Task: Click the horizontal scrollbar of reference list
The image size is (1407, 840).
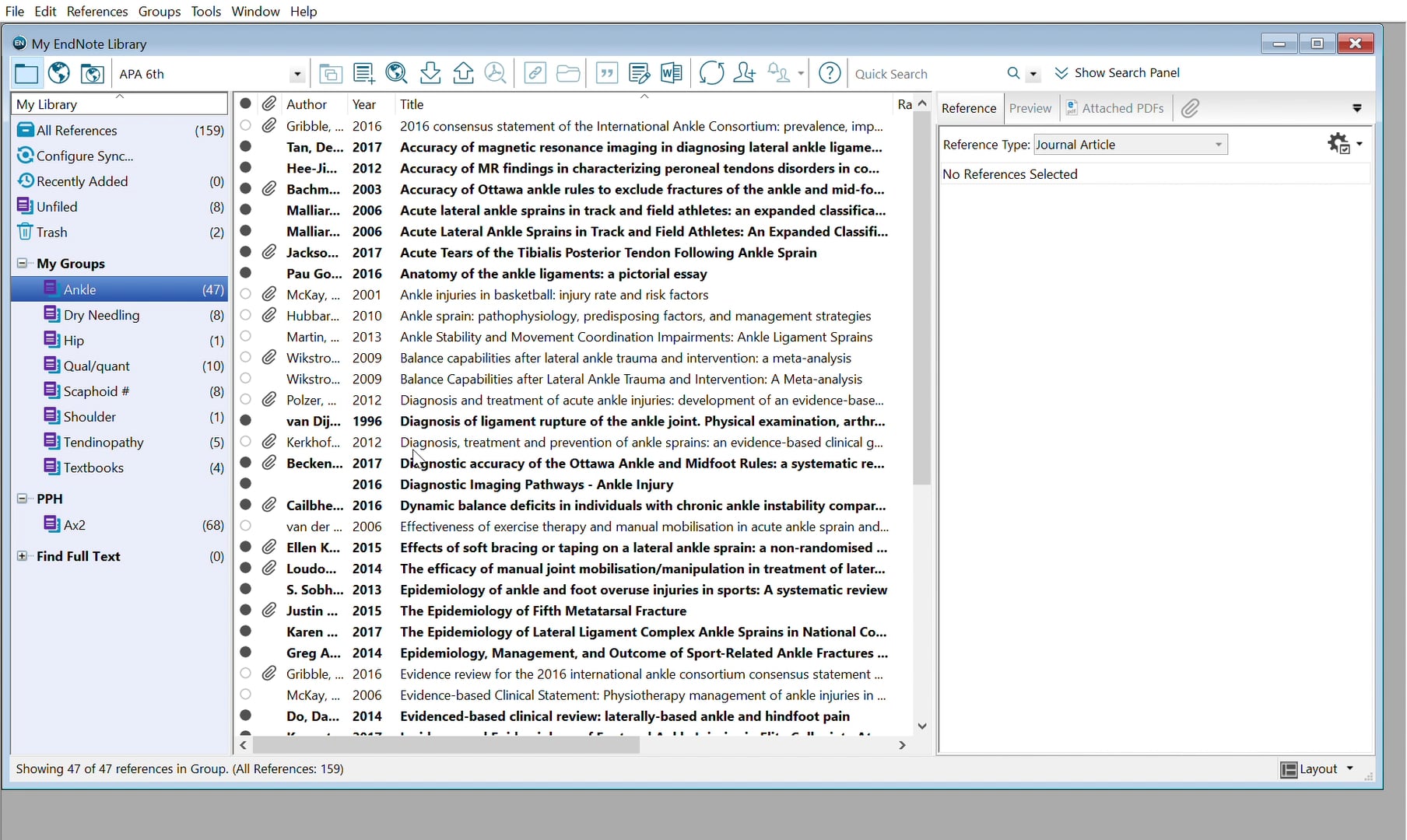Action: click(446, 745)
